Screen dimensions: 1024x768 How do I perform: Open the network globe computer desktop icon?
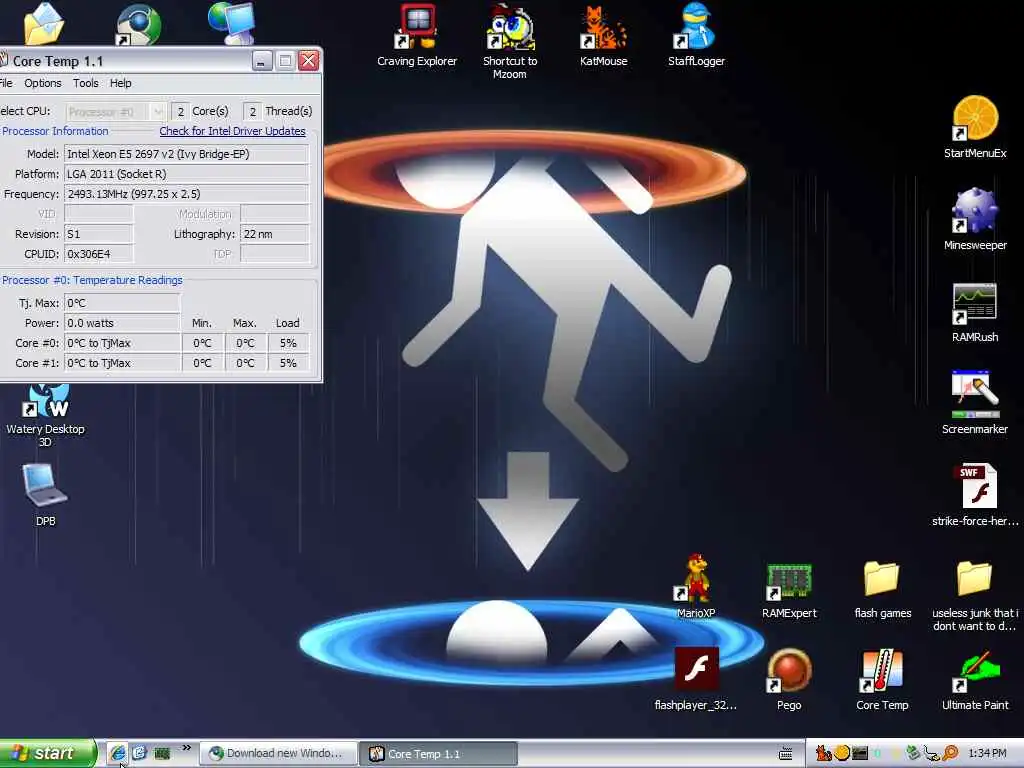231,22
